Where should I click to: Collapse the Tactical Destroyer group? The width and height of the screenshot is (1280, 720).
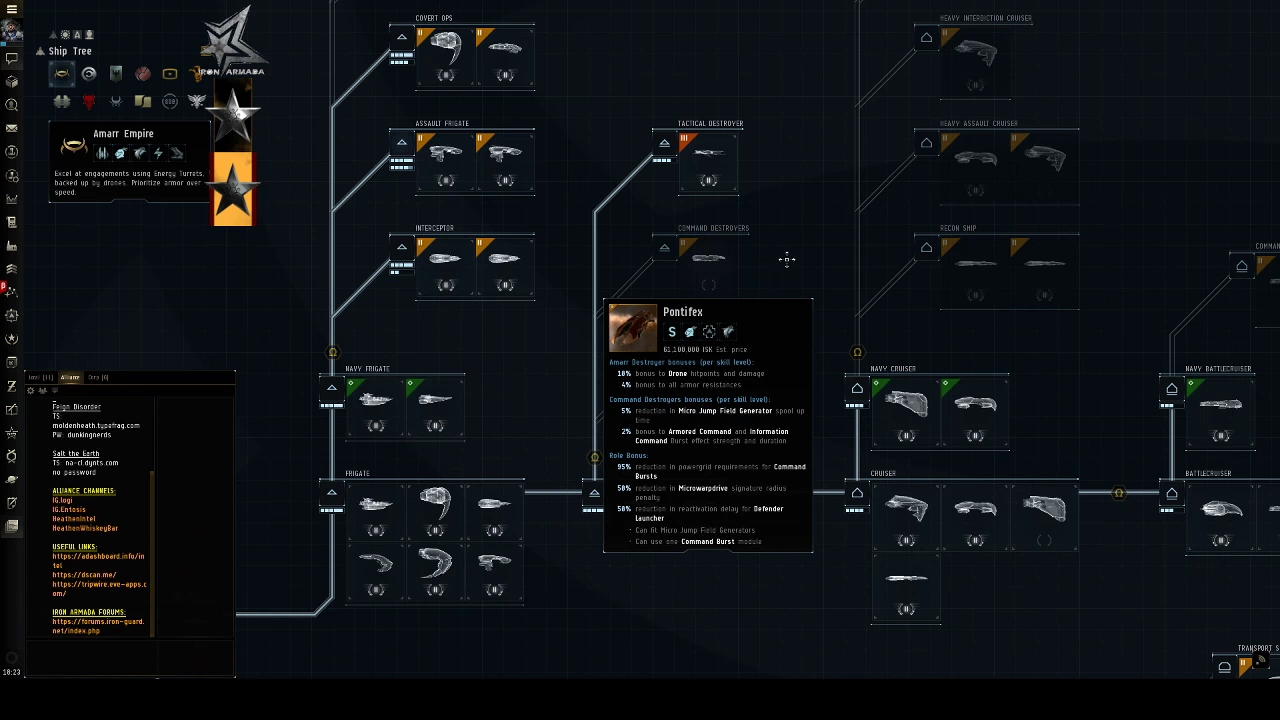coord(664,143)
